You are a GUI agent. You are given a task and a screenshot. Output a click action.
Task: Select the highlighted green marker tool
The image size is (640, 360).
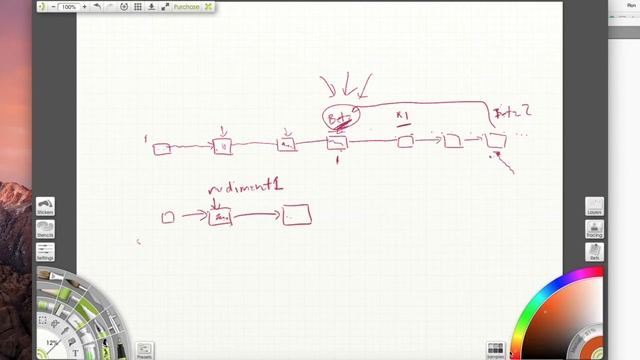pos(87,310)
